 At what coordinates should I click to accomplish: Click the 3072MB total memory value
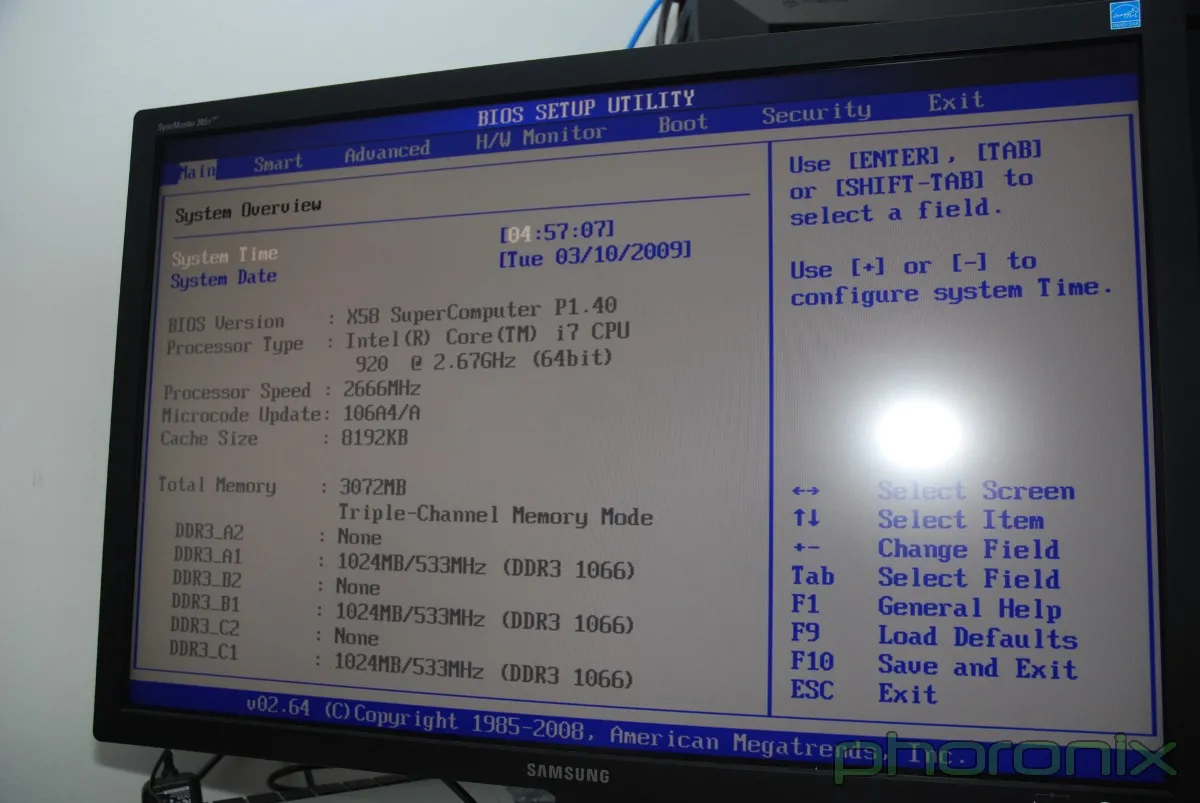372,487
